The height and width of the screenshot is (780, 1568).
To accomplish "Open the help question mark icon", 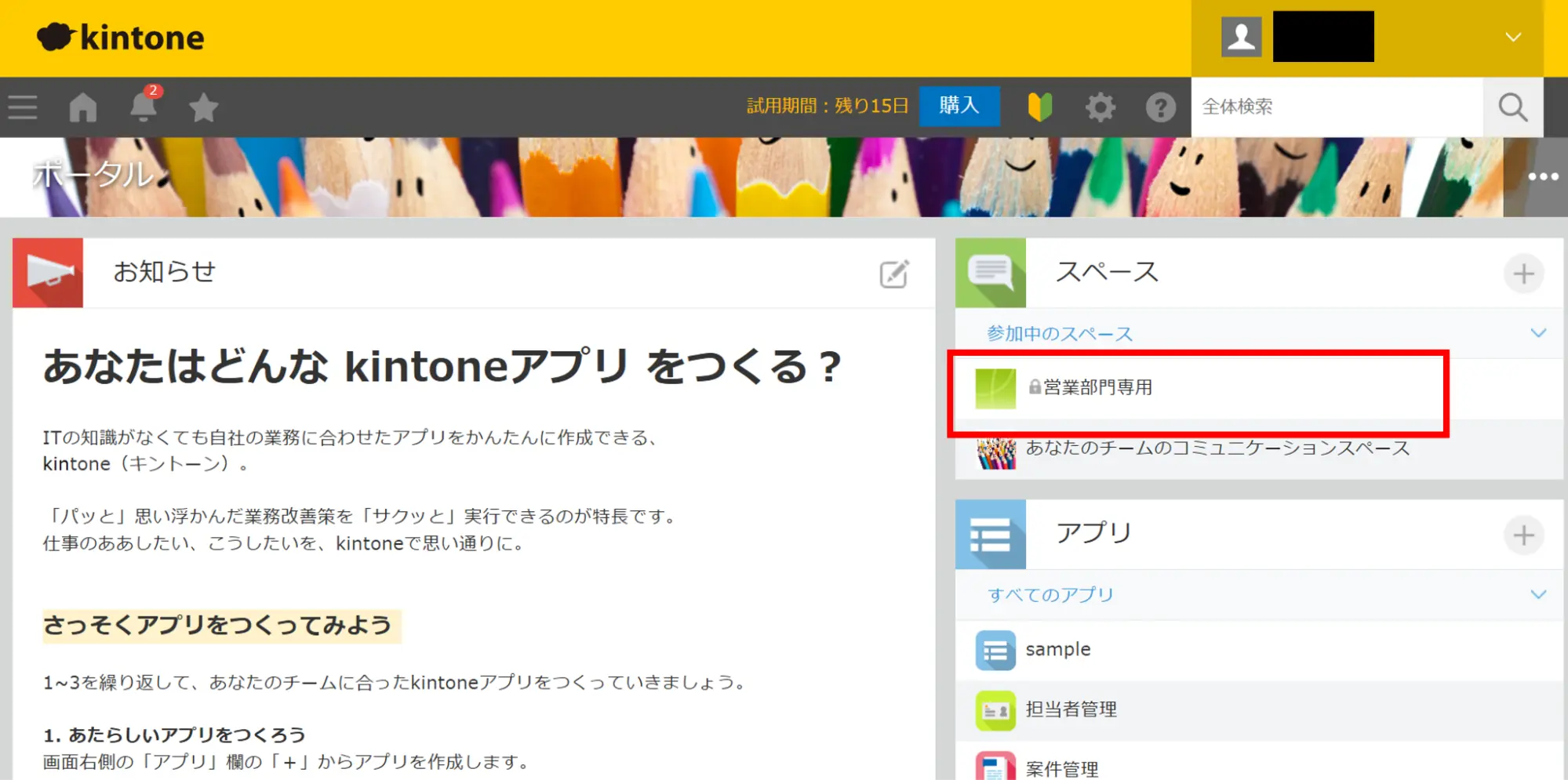I will coord(1160,107).
